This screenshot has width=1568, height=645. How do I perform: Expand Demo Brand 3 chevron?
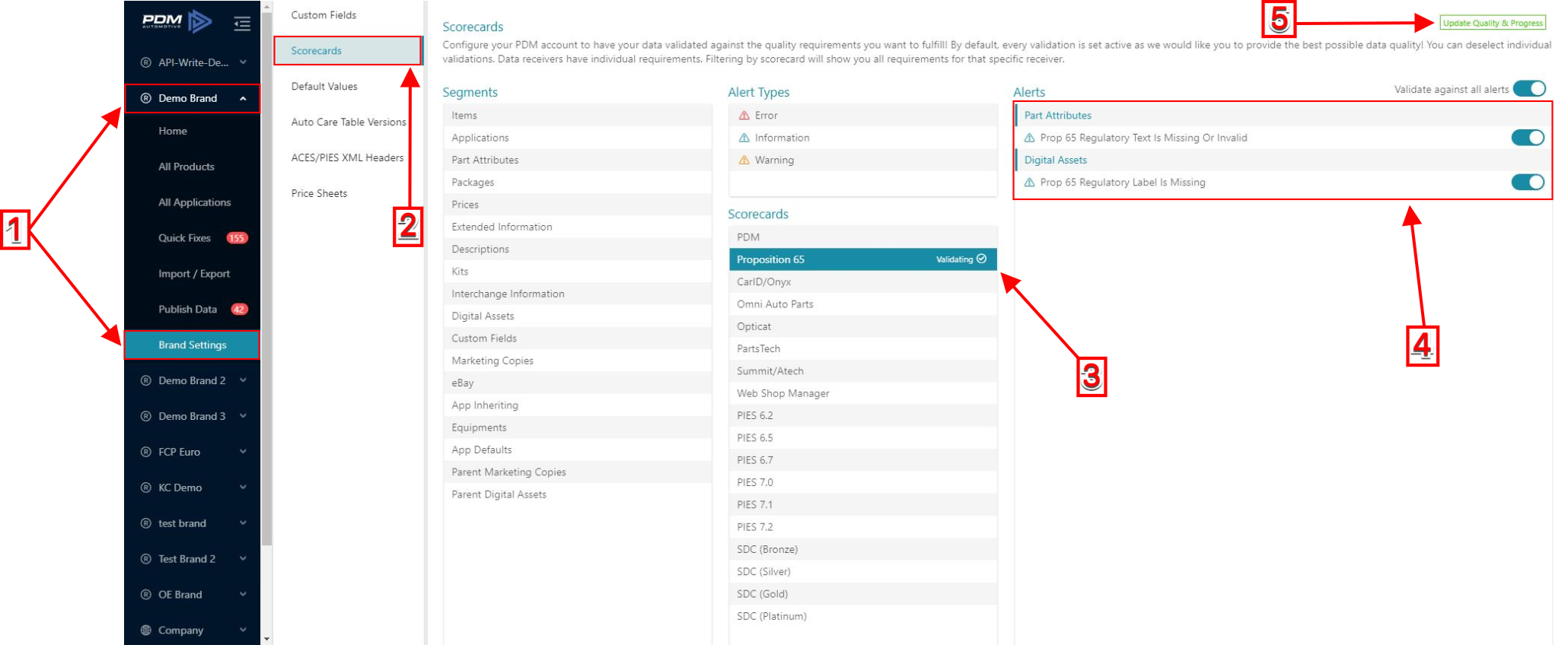[243, 416]
